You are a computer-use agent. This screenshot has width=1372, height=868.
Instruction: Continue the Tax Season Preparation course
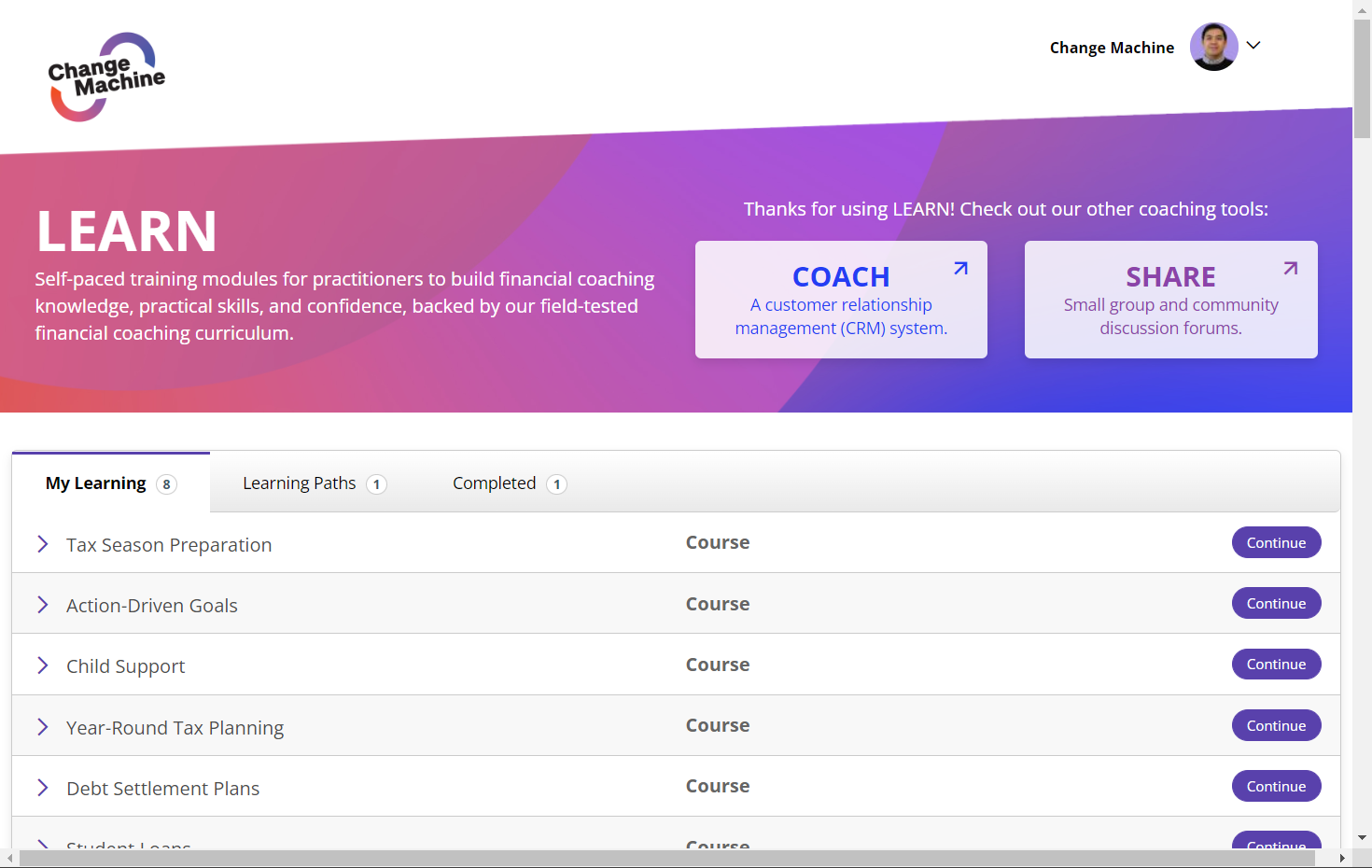pos(1276,543)
